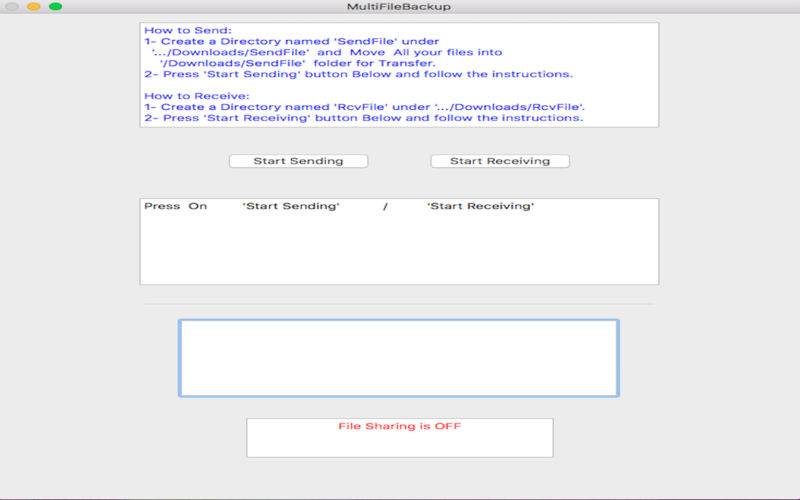Click the 'folder for Transfer' instruction line

298,63
